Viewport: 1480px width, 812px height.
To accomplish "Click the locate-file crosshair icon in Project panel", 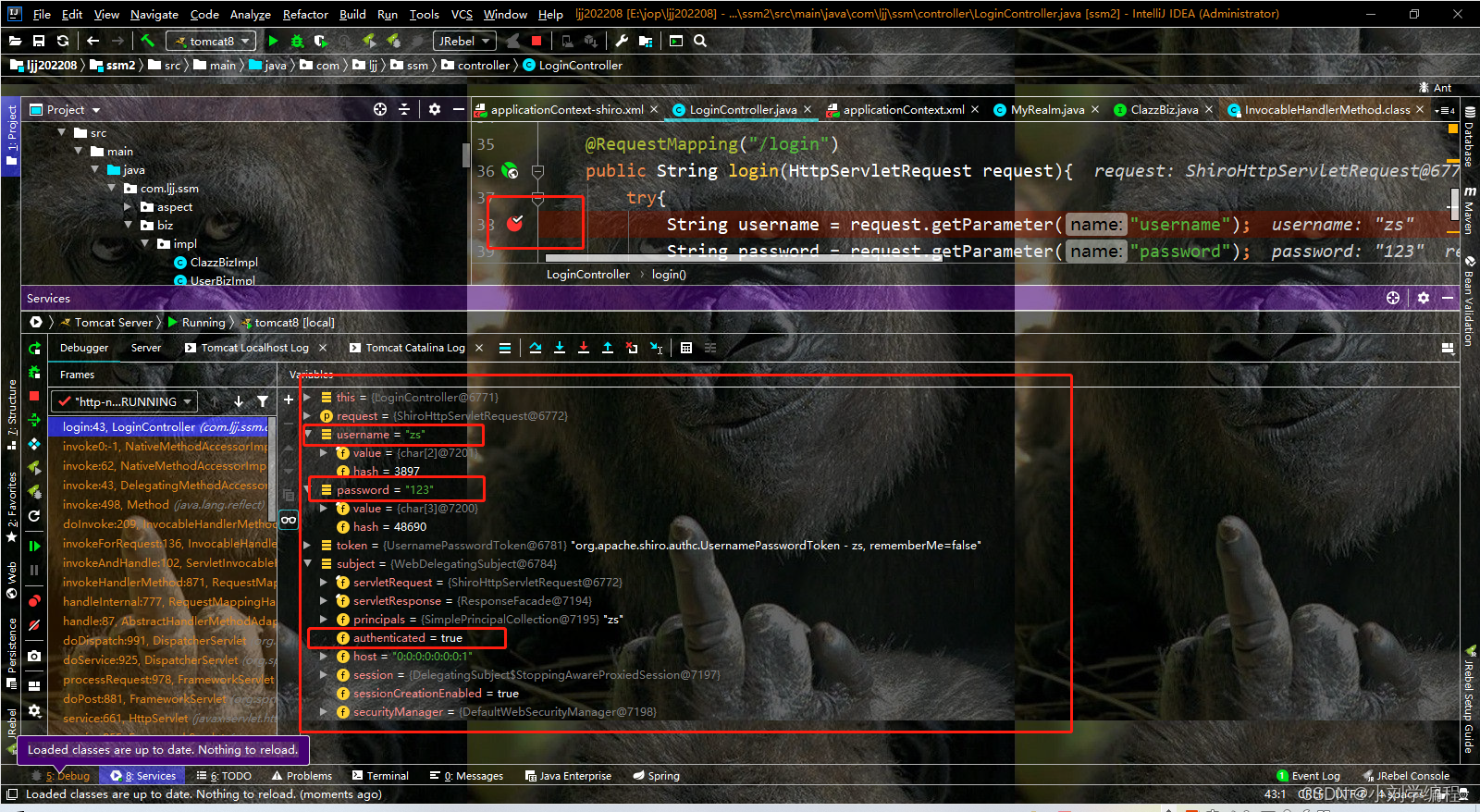I will [380, 109].
